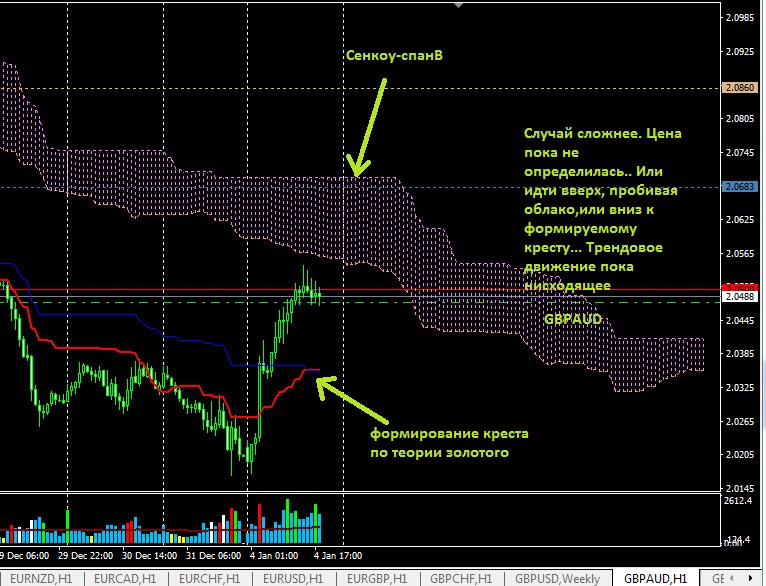Click the 2.0265 price scale value
Viewport: 766px width, 586px height.
click(740, 421)
